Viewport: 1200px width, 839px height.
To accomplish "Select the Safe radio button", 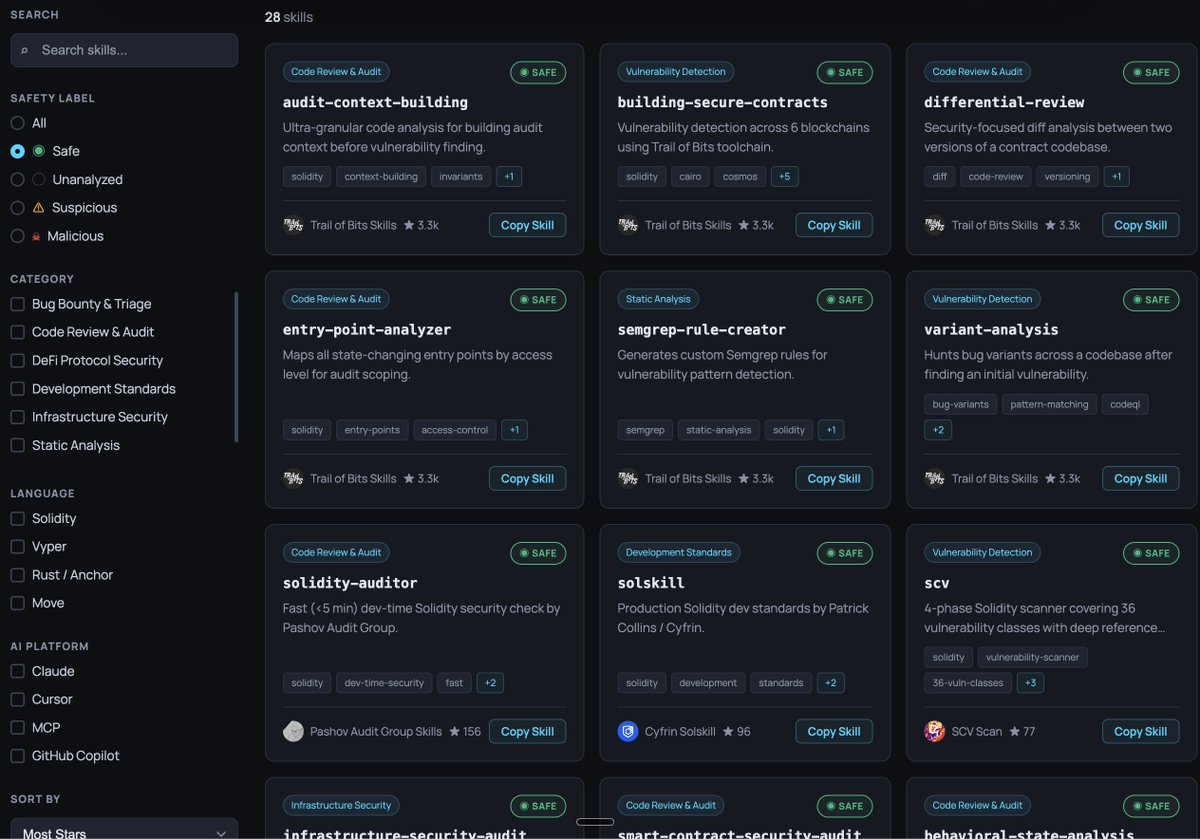I will point(17,151).
